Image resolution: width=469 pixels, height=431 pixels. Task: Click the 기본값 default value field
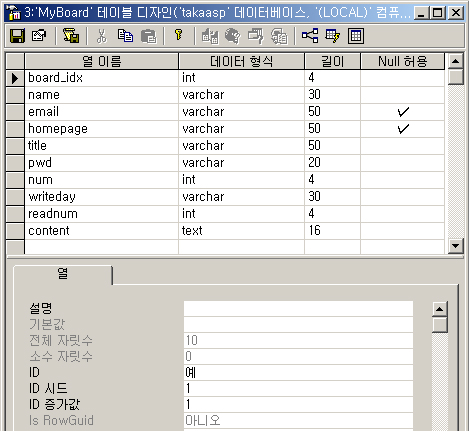click(x=298, y=324)
